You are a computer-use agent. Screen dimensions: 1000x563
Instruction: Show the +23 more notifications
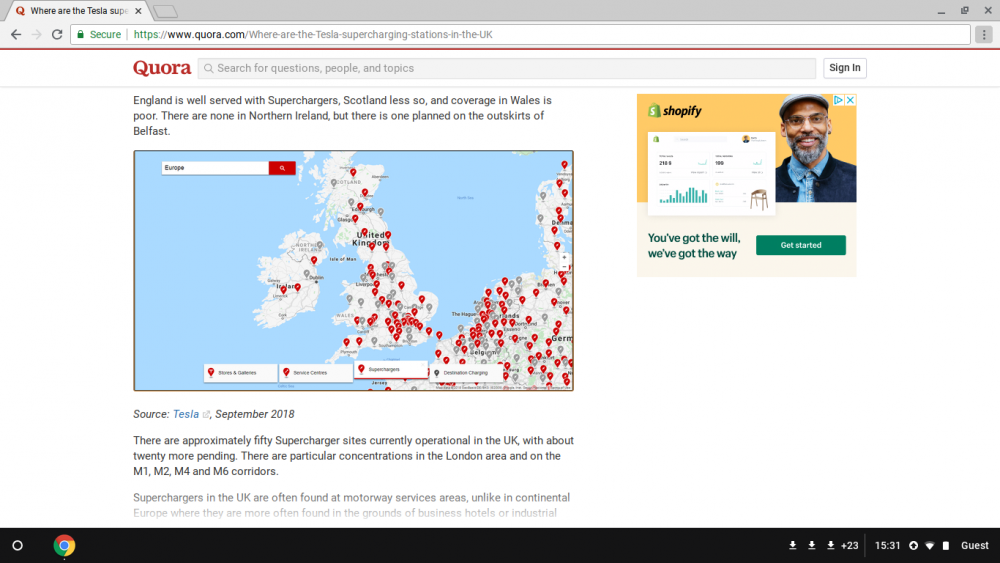[x=849, y=545]
